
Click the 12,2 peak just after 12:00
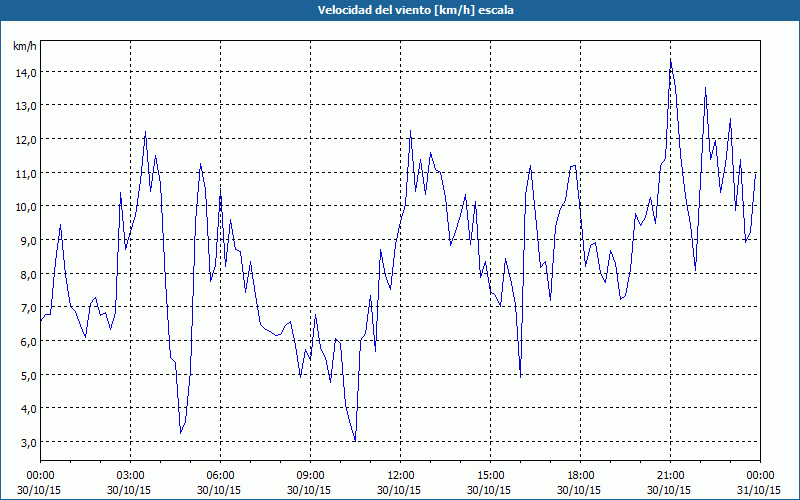coord(410,131)
